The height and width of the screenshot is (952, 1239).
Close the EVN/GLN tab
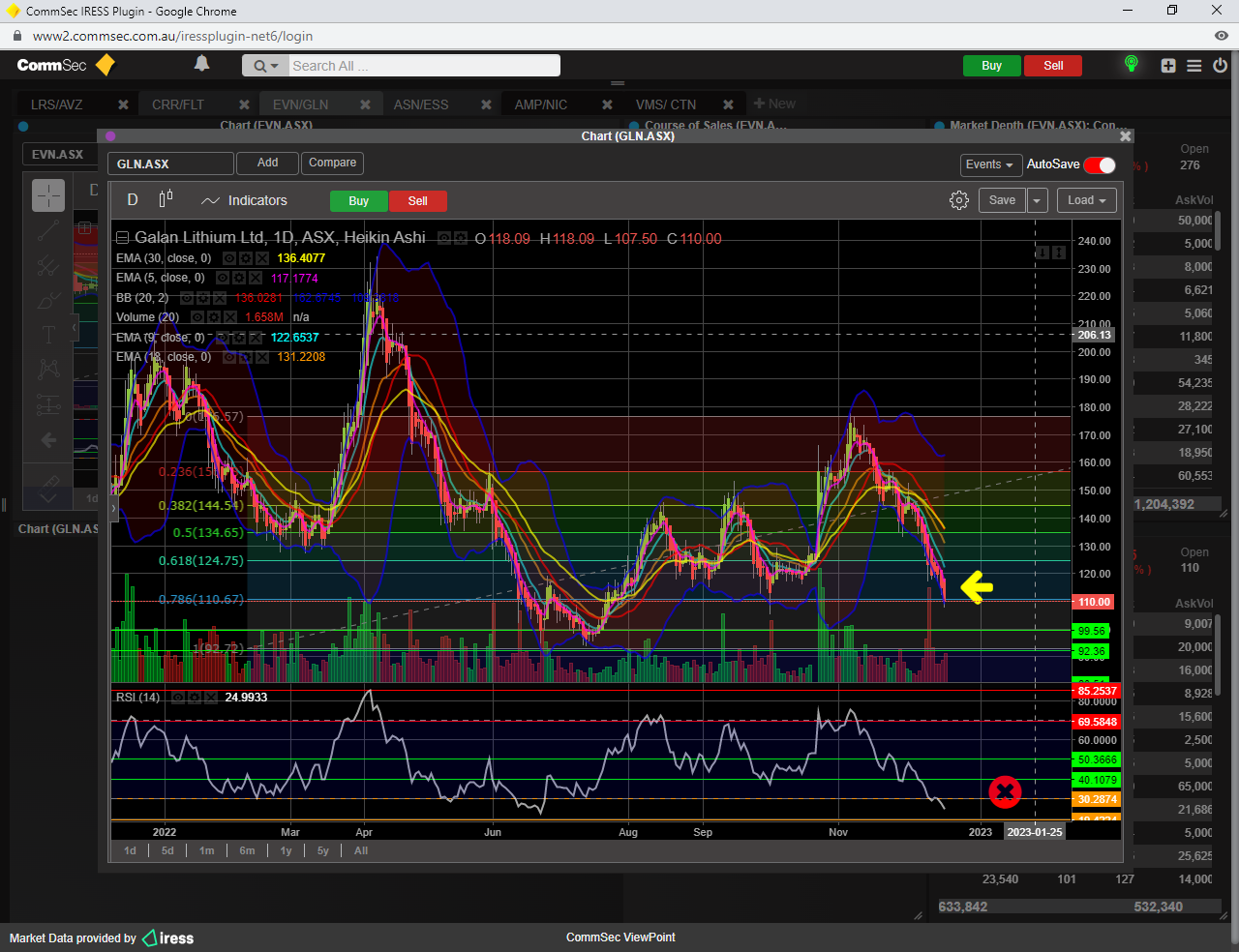pos(366,104)
